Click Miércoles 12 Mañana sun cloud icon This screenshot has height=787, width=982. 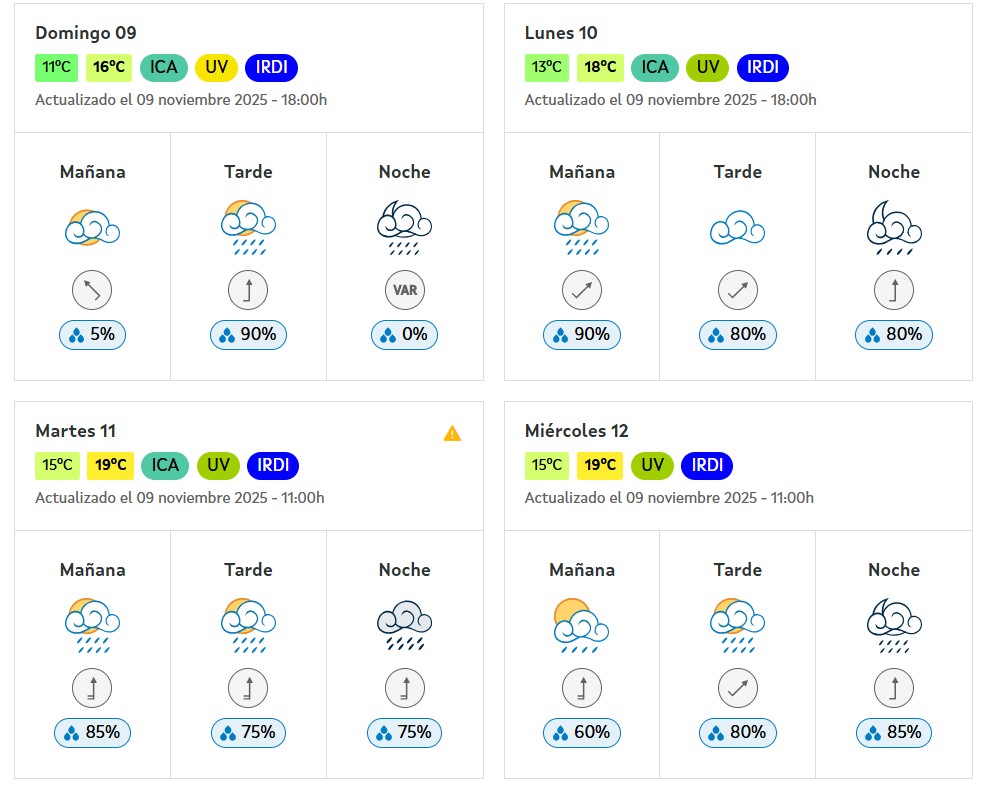pos(581,624)
